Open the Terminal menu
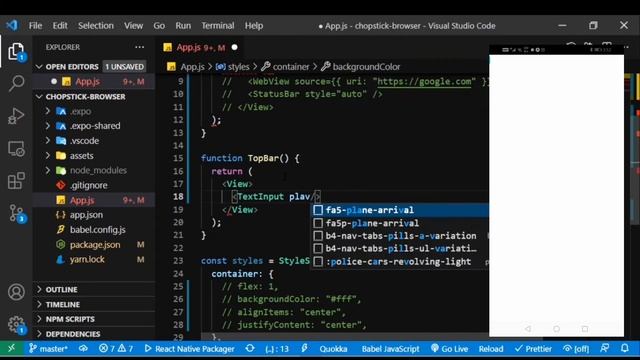This screenshot has height=360, width=640. (218, 25)
